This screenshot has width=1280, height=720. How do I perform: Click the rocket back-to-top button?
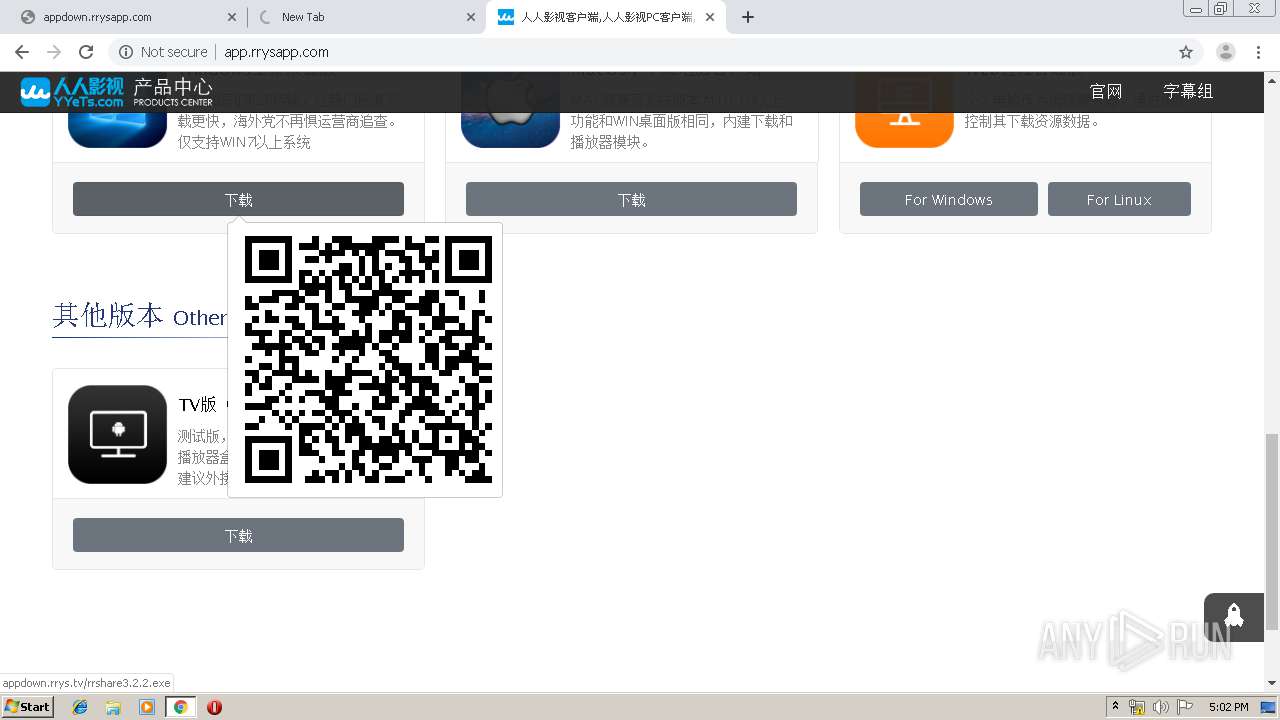1234,617
